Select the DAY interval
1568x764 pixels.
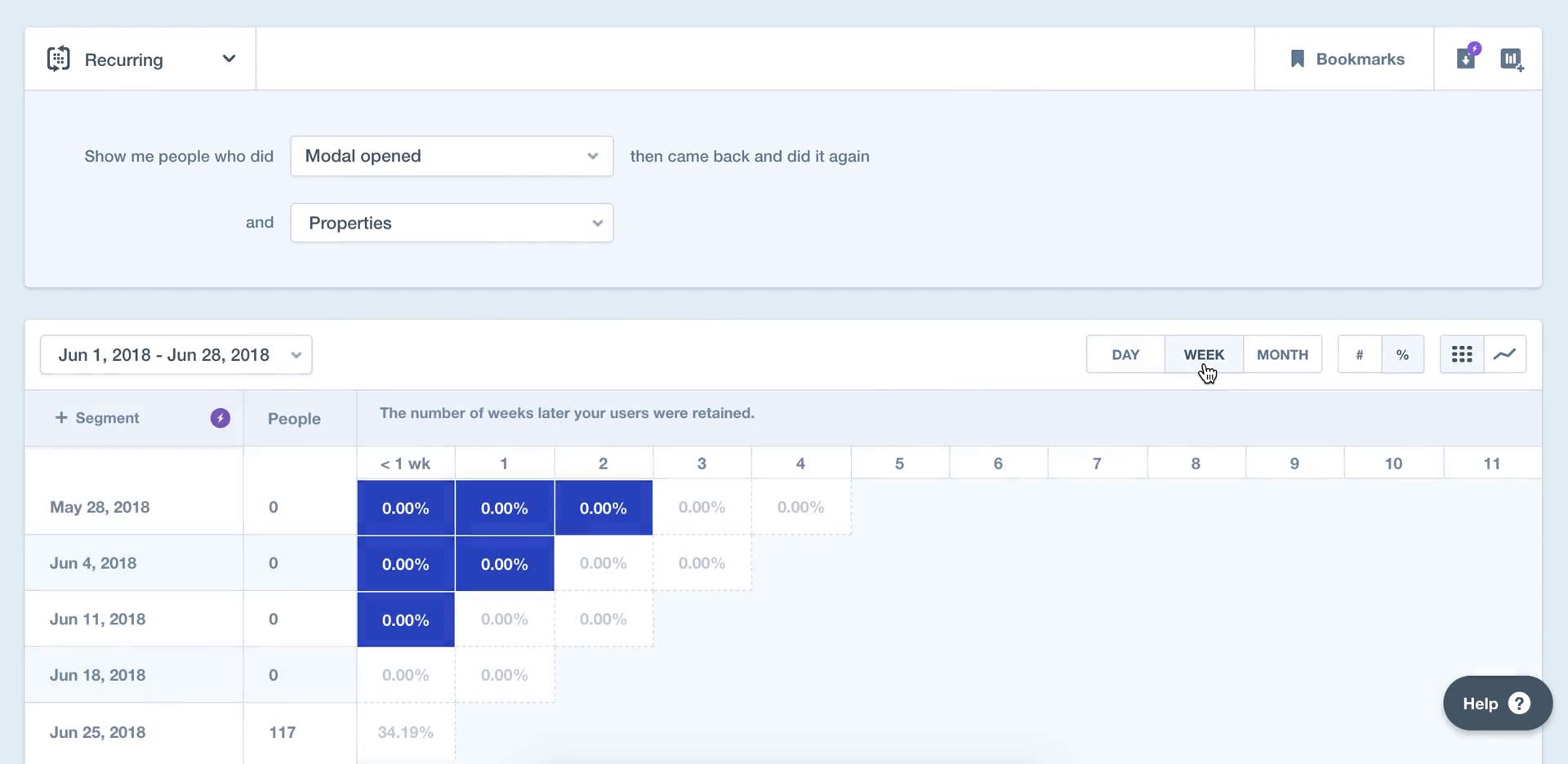1125,354
